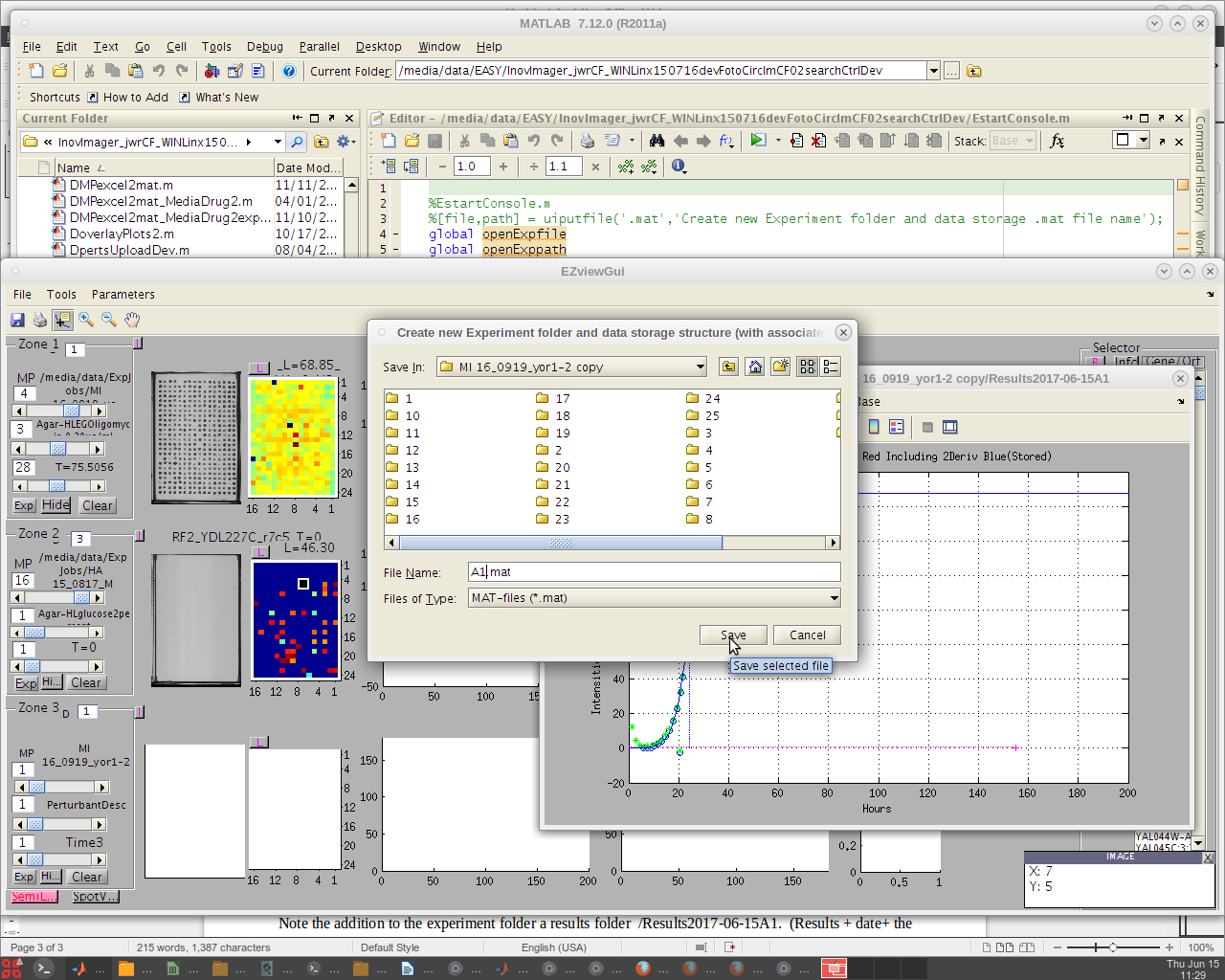Open the Save In folder dropdown
1225x980 pixels.
[x=701, y=367]
